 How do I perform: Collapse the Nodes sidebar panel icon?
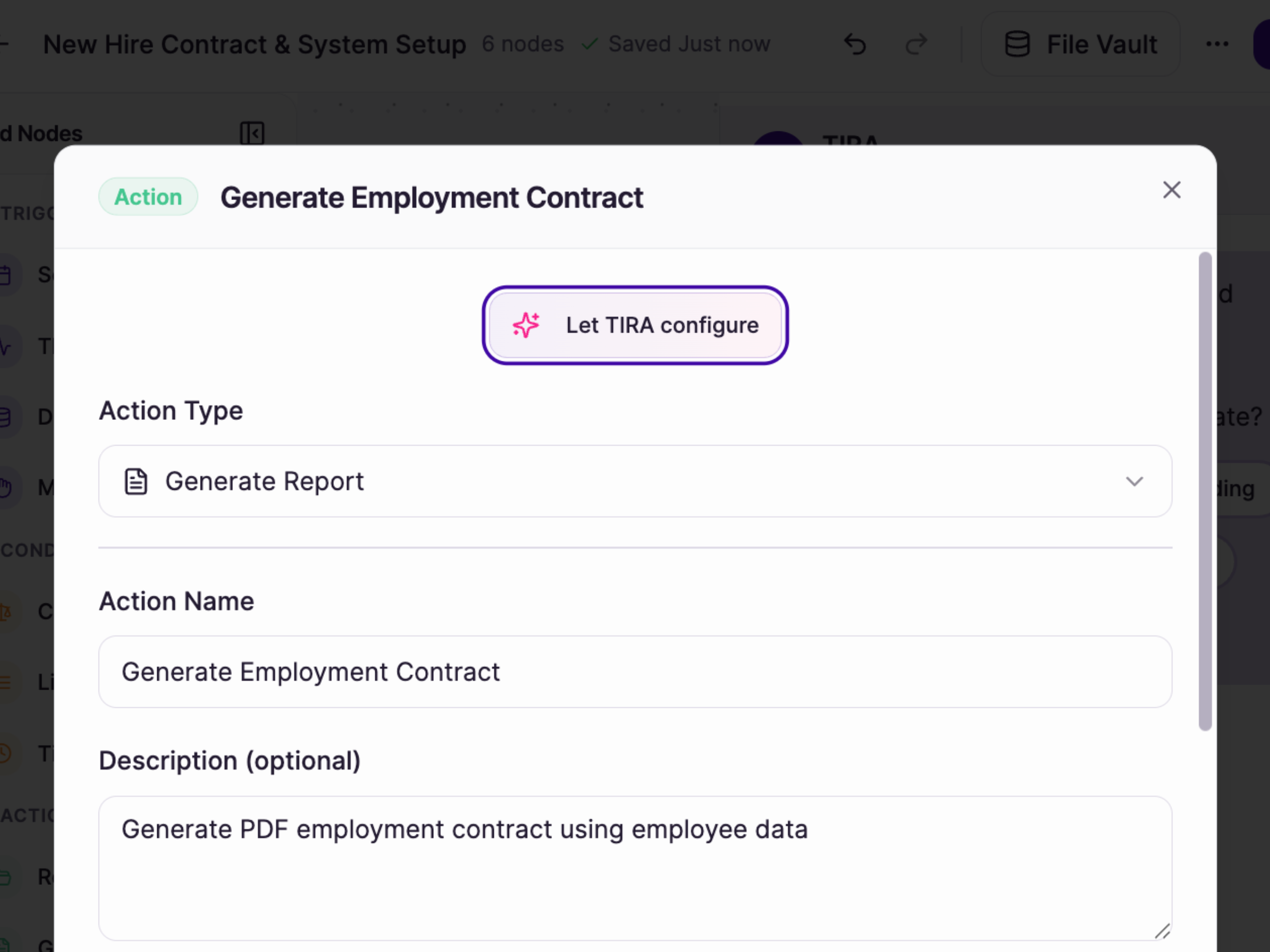pos(251,133)
